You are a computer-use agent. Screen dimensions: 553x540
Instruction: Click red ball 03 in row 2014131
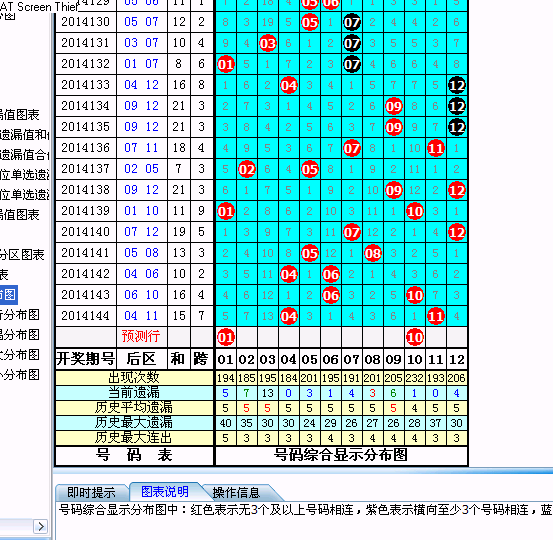coord(268,44)
